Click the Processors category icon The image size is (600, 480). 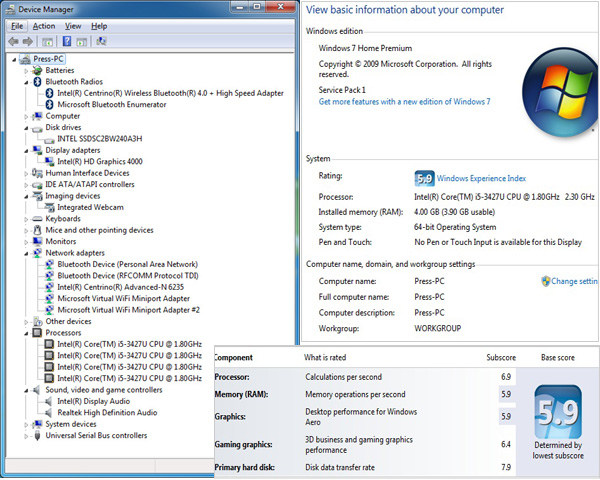click(37, 333)
